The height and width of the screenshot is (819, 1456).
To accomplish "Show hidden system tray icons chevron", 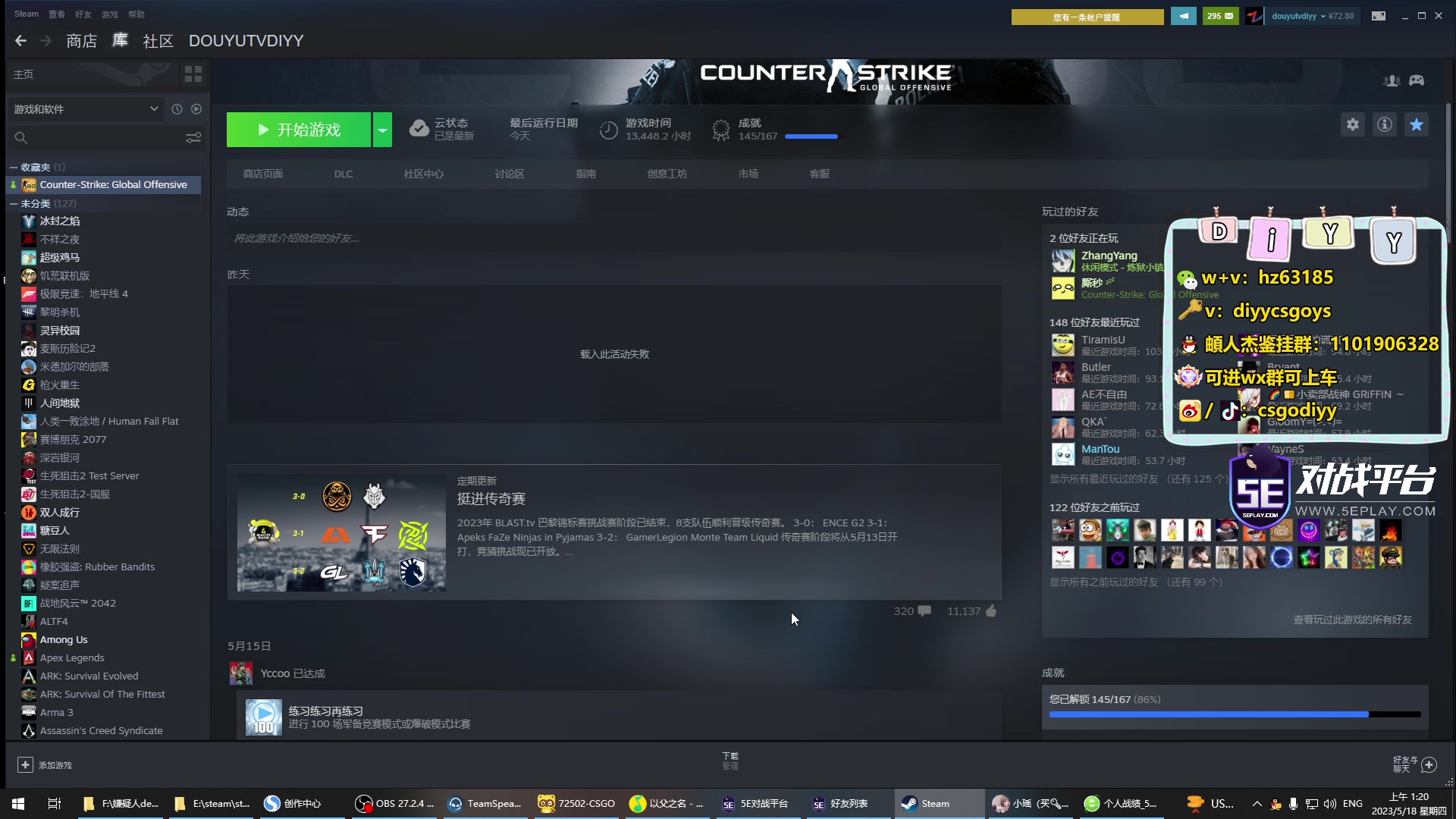I will [x=1257, y=804].
